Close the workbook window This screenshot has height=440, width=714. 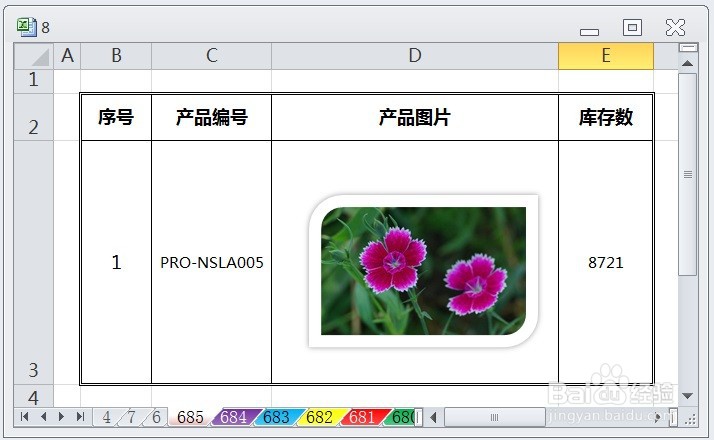pos(675,28)
